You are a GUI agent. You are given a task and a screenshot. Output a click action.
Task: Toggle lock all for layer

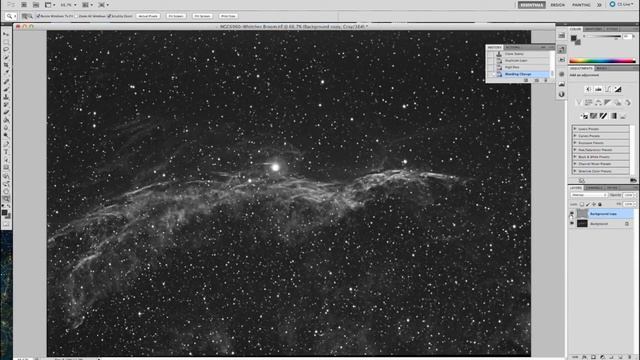(600, 204)
